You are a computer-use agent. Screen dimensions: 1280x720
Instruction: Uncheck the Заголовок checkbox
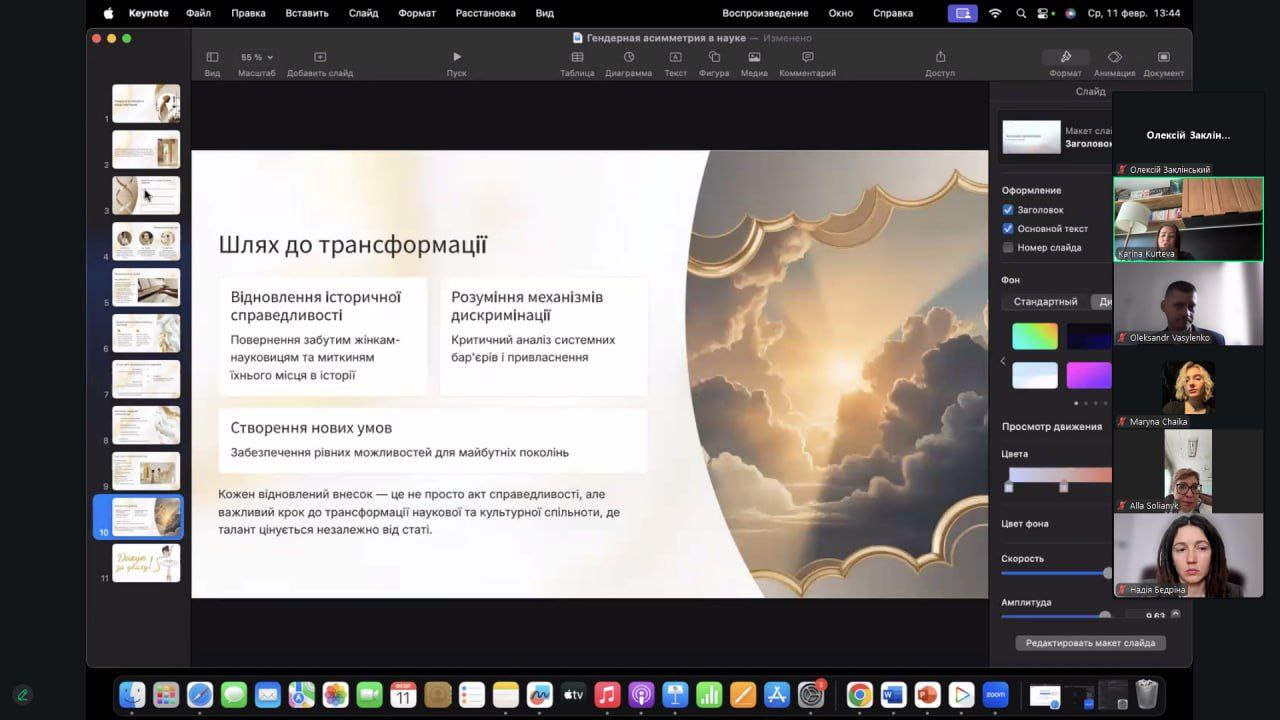pos(1008,210)
